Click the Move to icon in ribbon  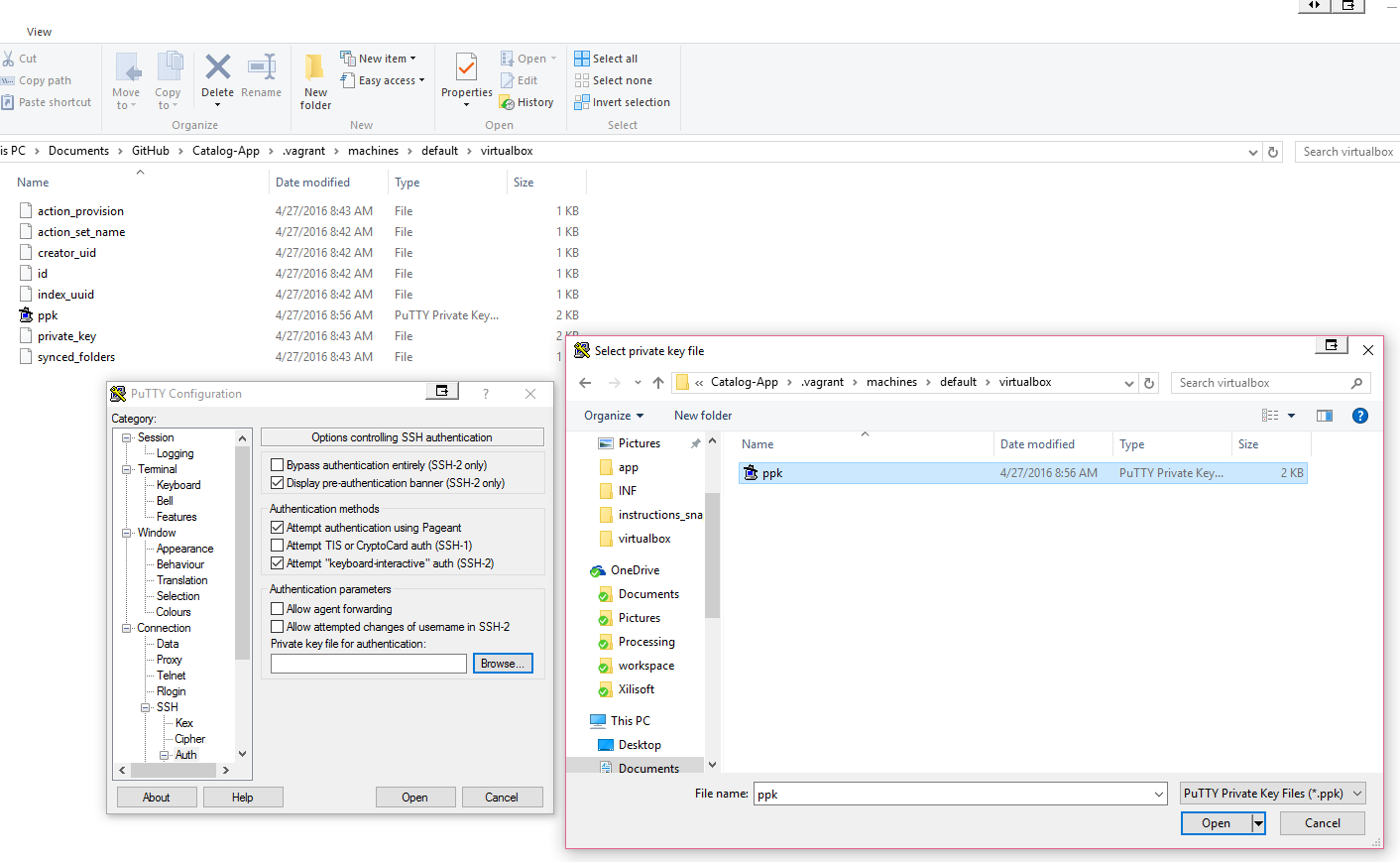tap(127, 67)
